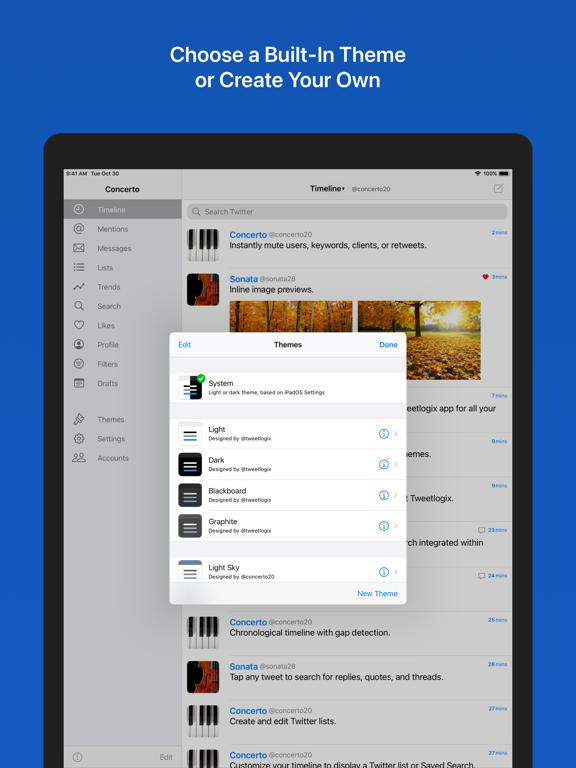Tap the info icon at sidebar bottom
This screenshot has height=768, width=576.
pos(77,757)
